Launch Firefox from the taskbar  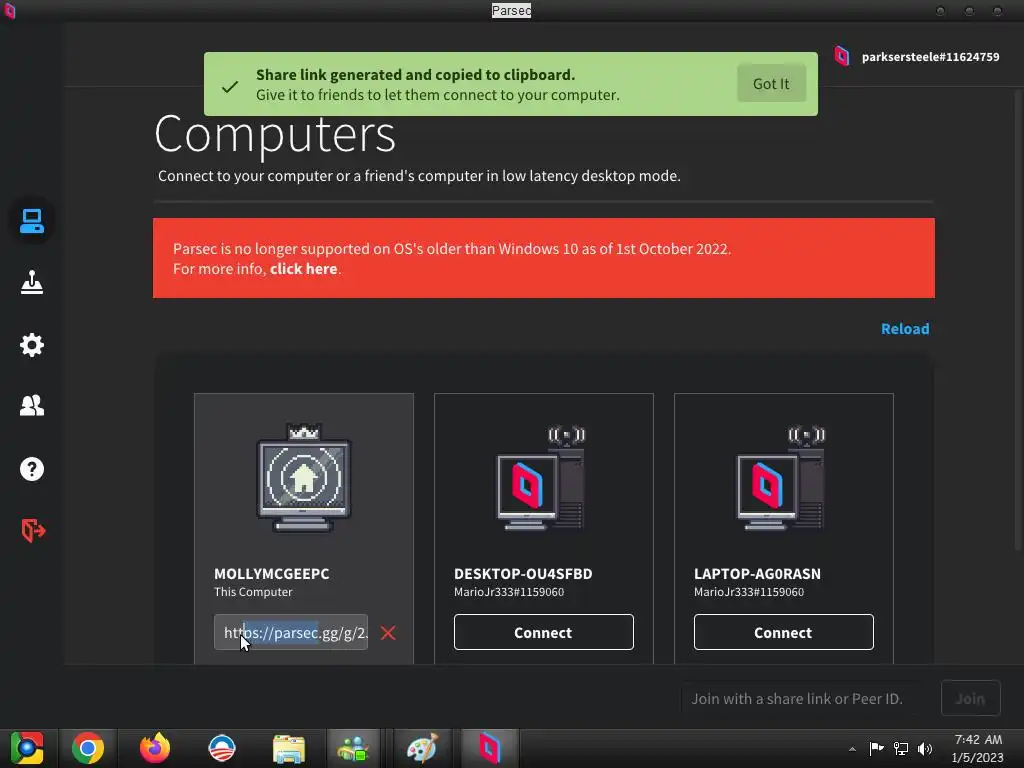coord(155,748)
